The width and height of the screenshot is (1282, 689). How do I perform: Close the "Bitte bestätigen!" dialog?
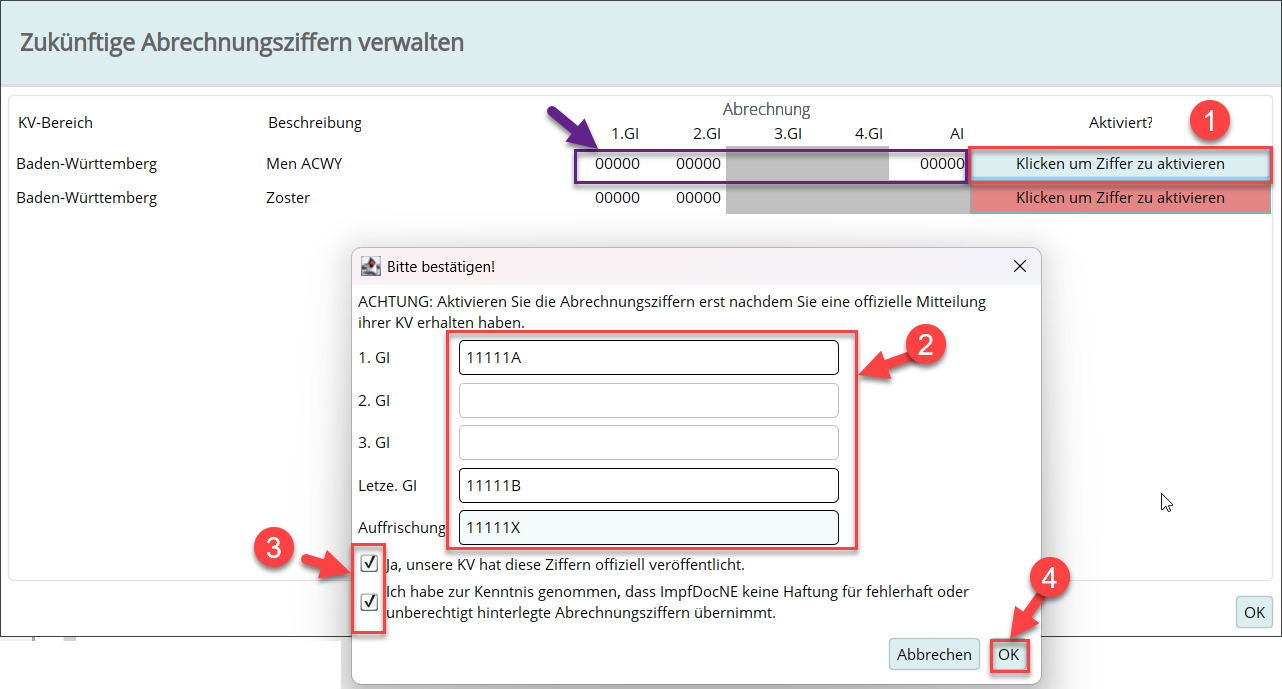pyautogui.click(x=1019, y=266)
